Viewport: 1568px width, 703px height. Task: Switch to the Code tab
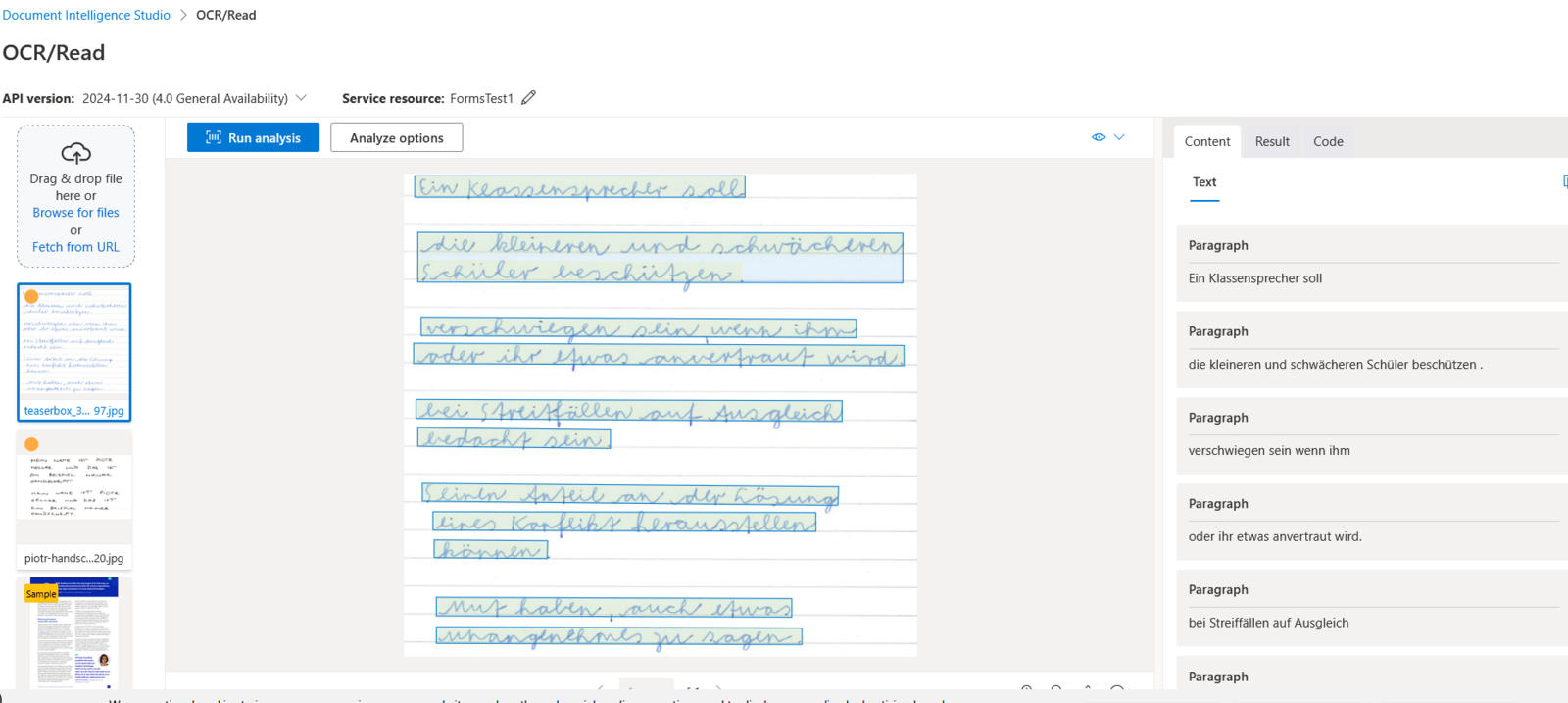1328,141
